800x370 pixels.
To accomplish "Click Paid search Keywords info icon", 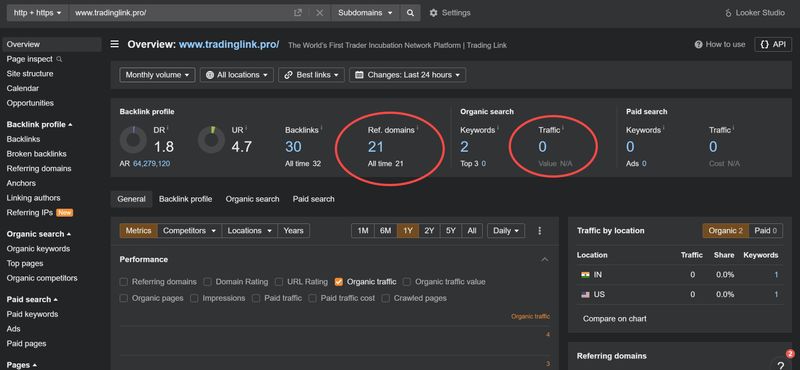I will click(x=664, y=128).
